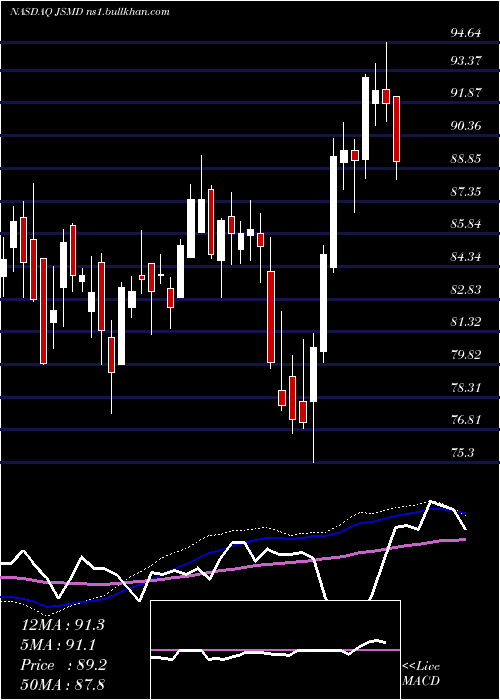Click the 93.37 price level label
The width and height of the screenshot is (500, 700).
click(466, 60)
